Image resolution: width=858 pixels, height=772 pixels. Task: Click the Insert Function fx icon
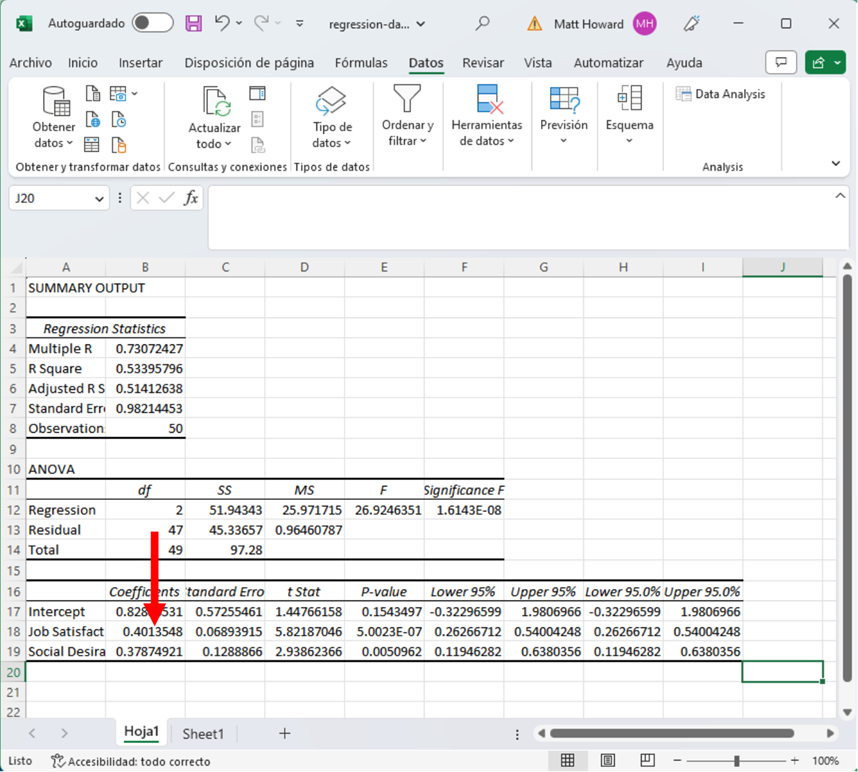pyautogui.click(x=191, y=198)
